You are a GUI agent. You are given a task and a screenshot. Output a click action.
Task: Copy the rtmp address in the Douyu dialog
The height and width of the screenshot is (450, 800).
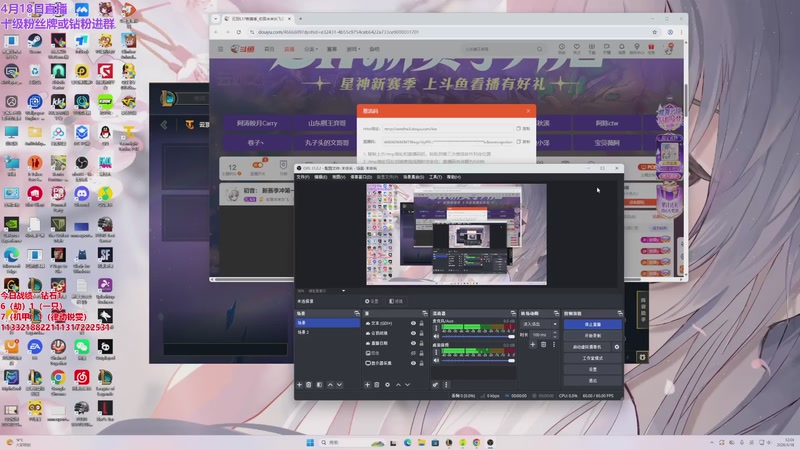523,129
